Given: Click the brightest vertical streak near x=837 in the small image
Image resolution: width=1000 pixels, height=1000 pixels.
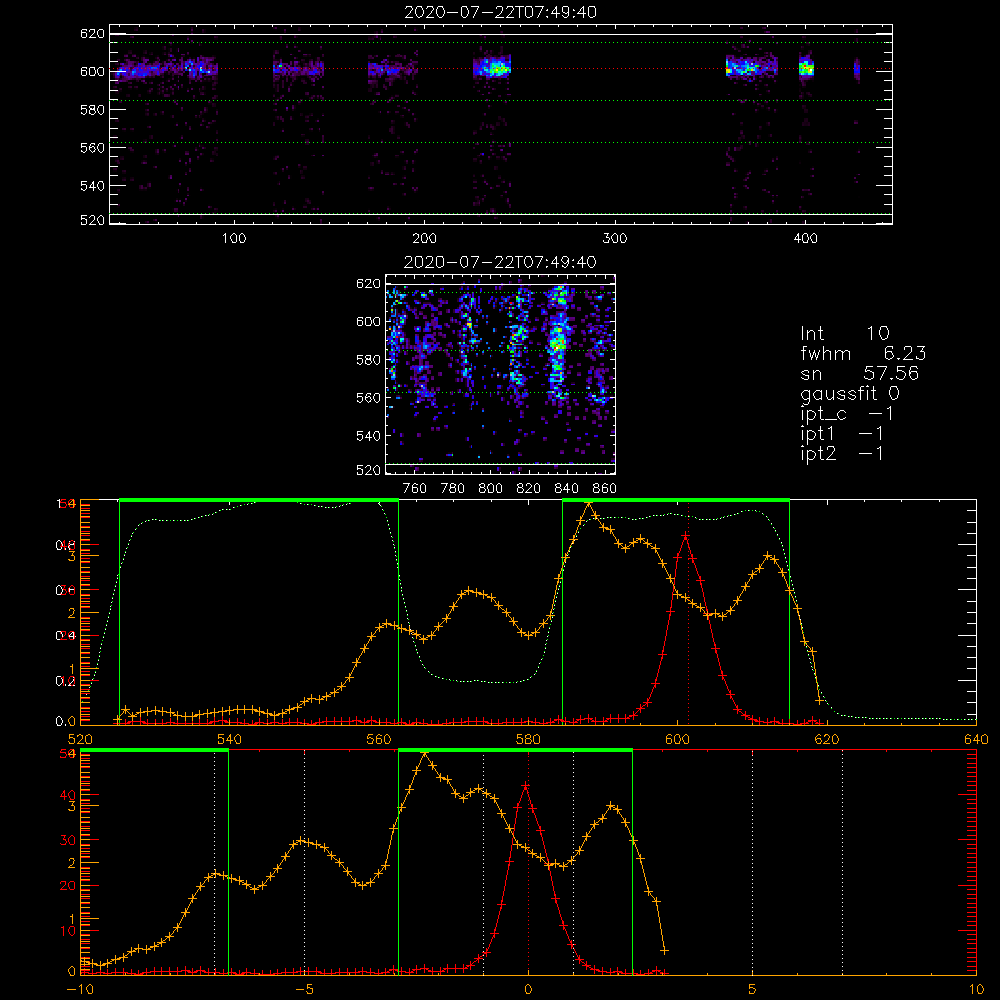Looking at the screenshot, I should tap(558, 342).
